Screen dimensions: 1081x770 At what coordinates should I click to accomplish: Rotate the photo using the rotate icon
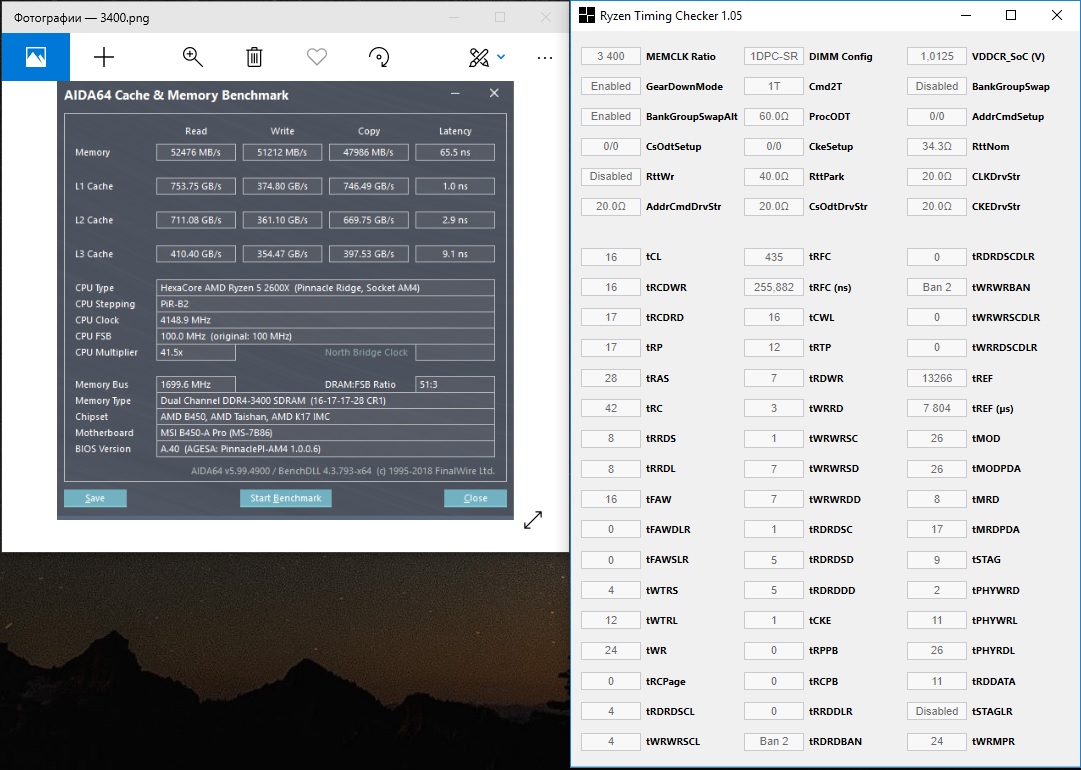378,57
